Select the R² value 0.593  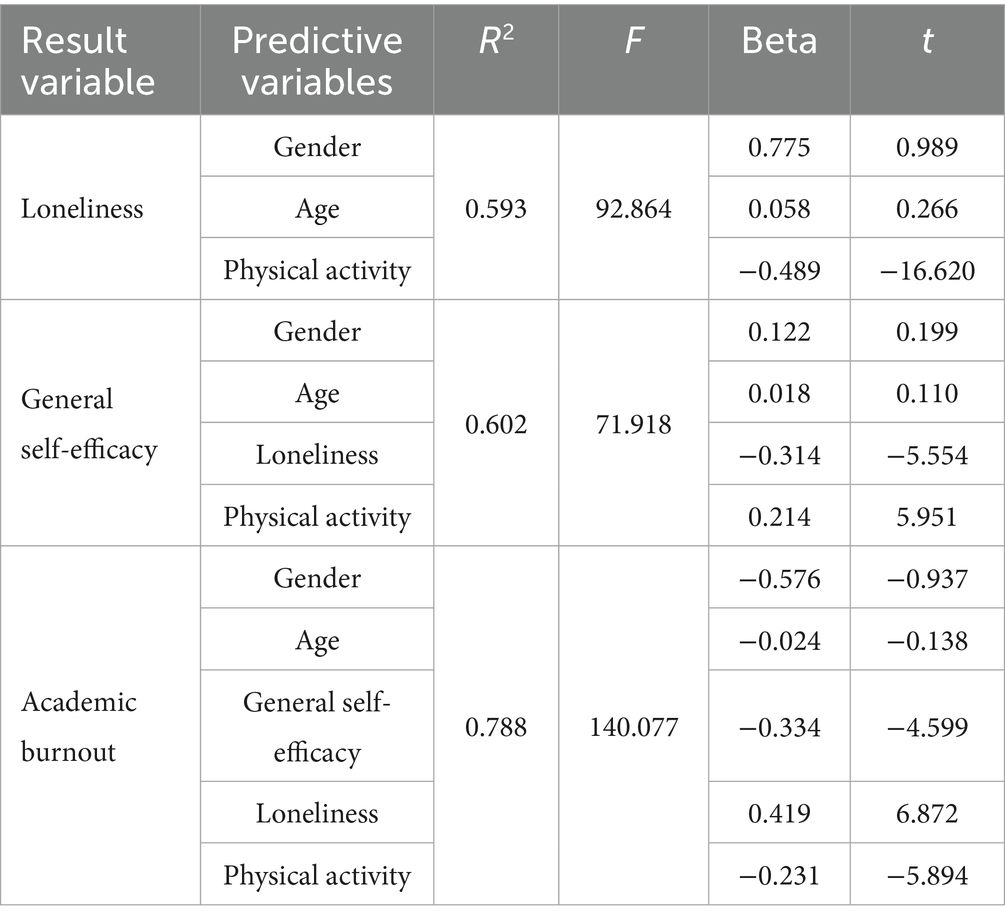tap(495, 208)
